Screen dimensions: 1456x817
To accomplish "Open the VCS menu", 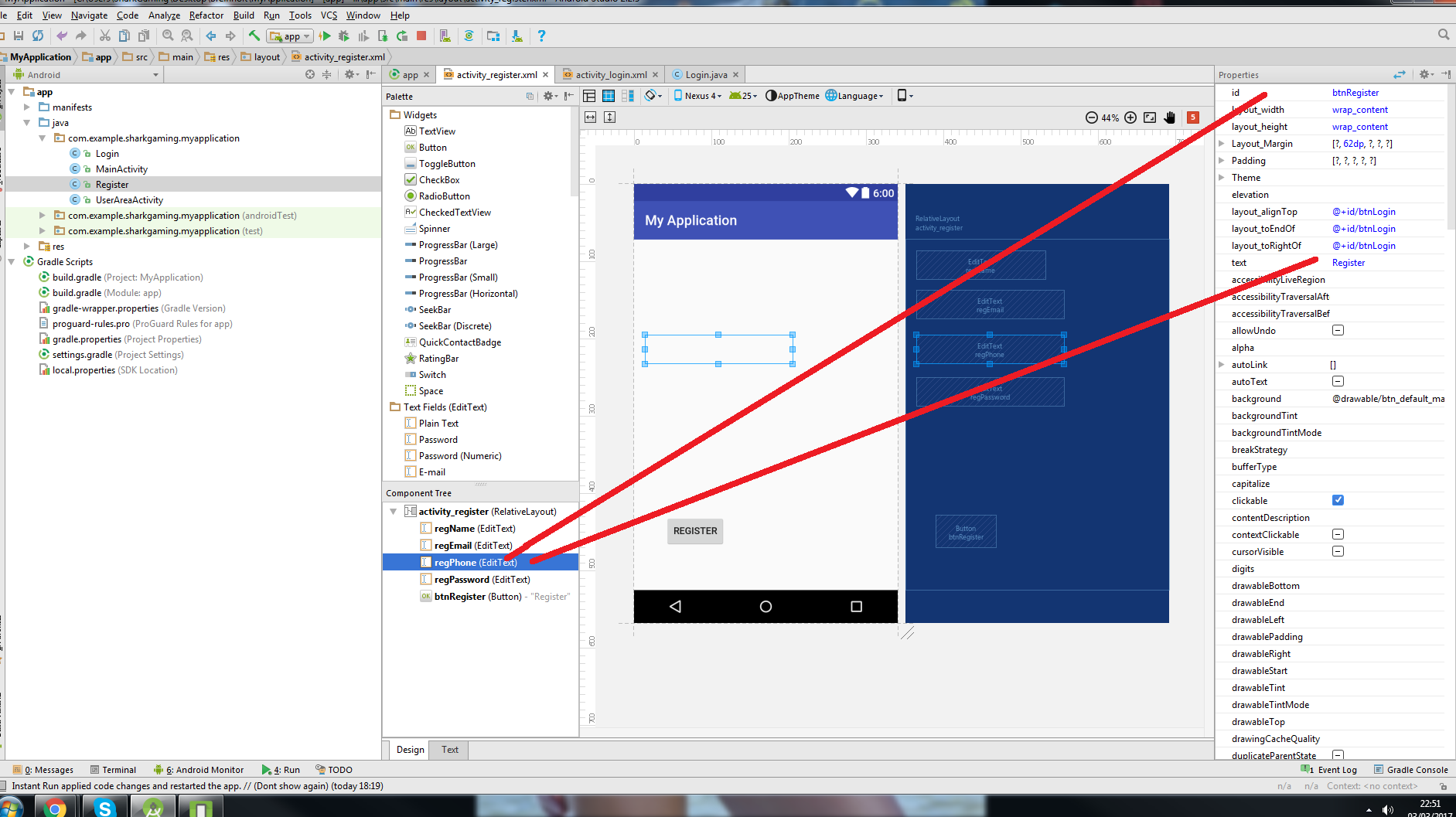I will (x=329, y=15).
